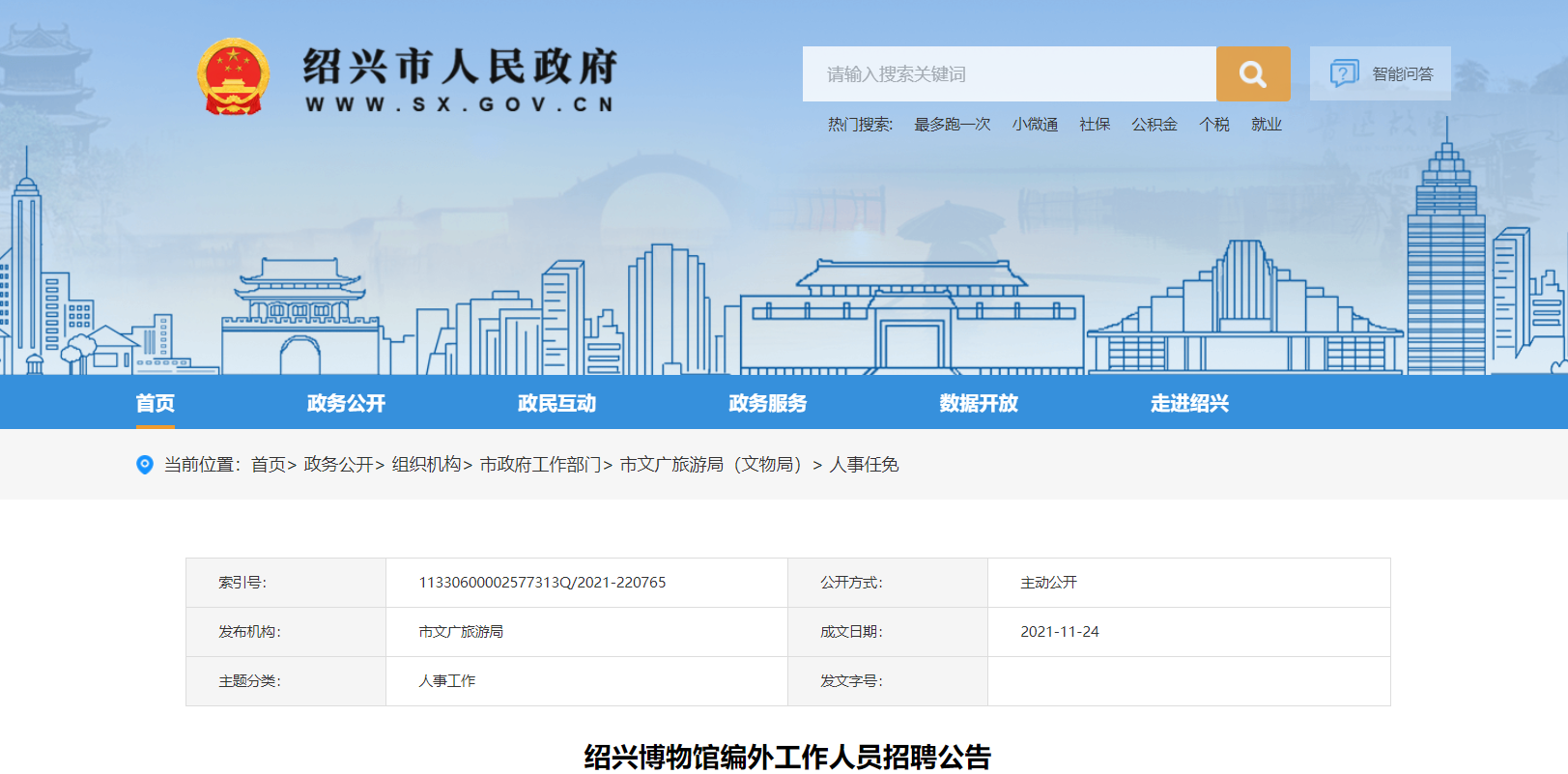Click the 市文广旅游局 publisher cell
The height and width of the screenshot is (774, 1568).
[461, 632]
